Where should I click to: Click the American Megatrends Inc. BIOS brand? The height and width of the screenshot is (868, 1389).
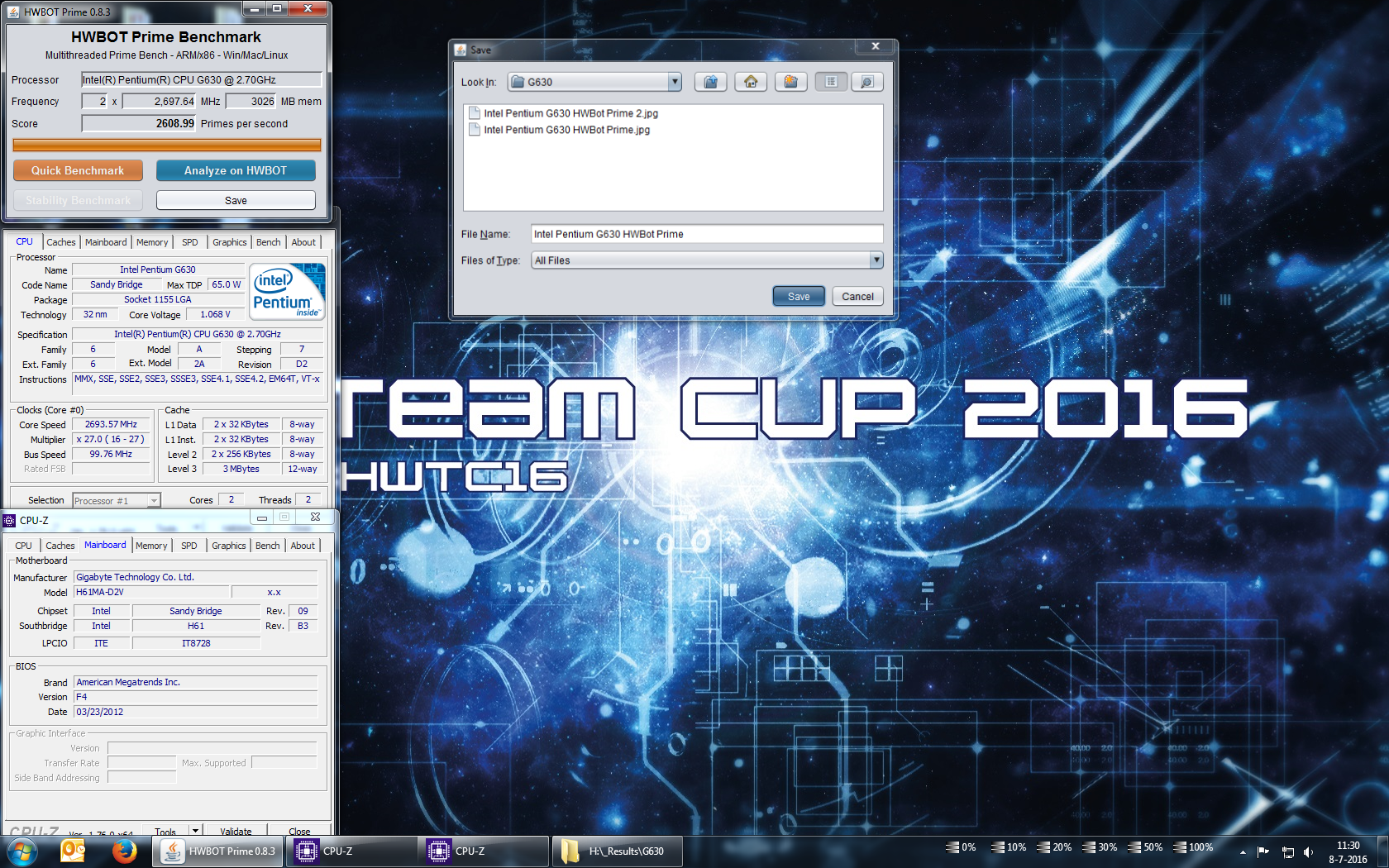(x=195, y=682)
